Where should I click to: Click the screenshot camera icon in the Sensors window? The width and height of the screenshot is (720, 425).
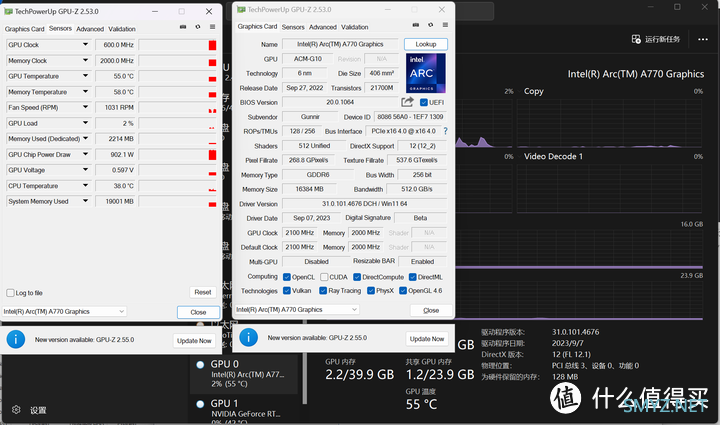coord(183,27)
